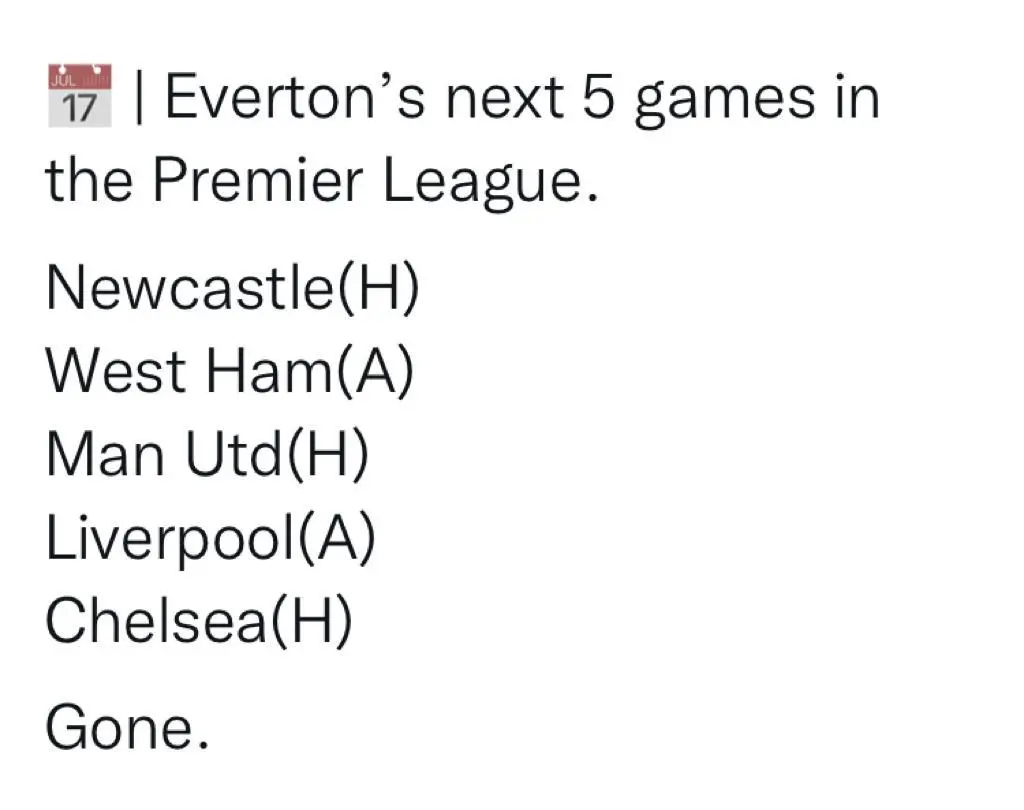Select the West Ham team name
Viewport: 1024px width, 810px height.
point(187,372)
